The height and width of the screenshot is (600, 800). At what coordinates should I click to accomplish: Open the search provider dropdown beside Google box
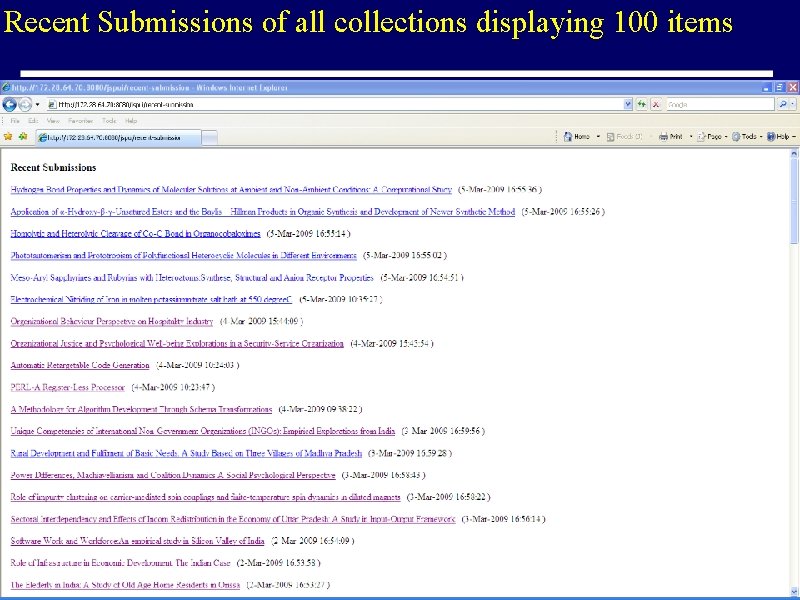pos(792,103)
